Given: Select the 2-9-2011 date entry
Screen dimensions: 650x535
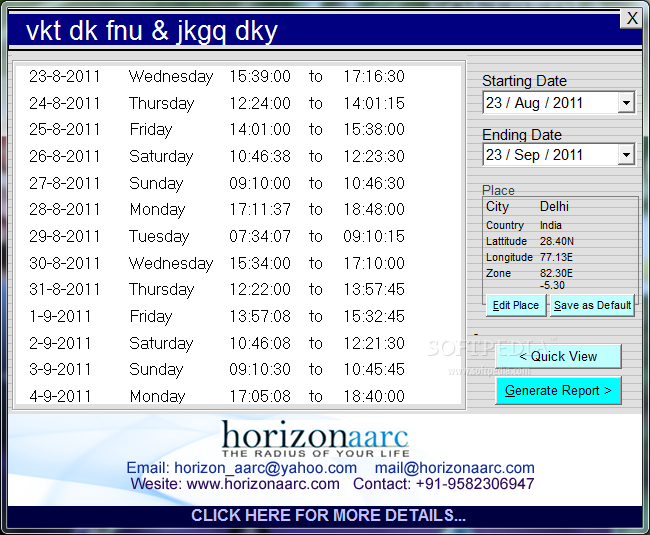Looking at the screenshot, I should [x=60, y=343].
